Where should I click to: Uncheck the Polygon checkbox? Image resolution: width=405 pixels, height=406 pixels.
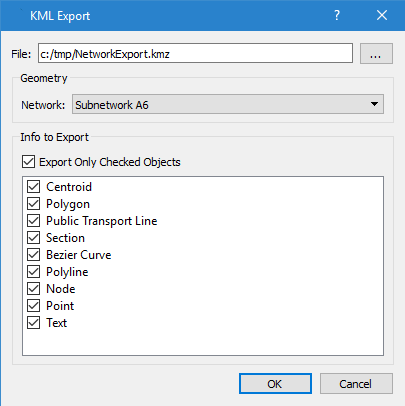tap(33, 204)
